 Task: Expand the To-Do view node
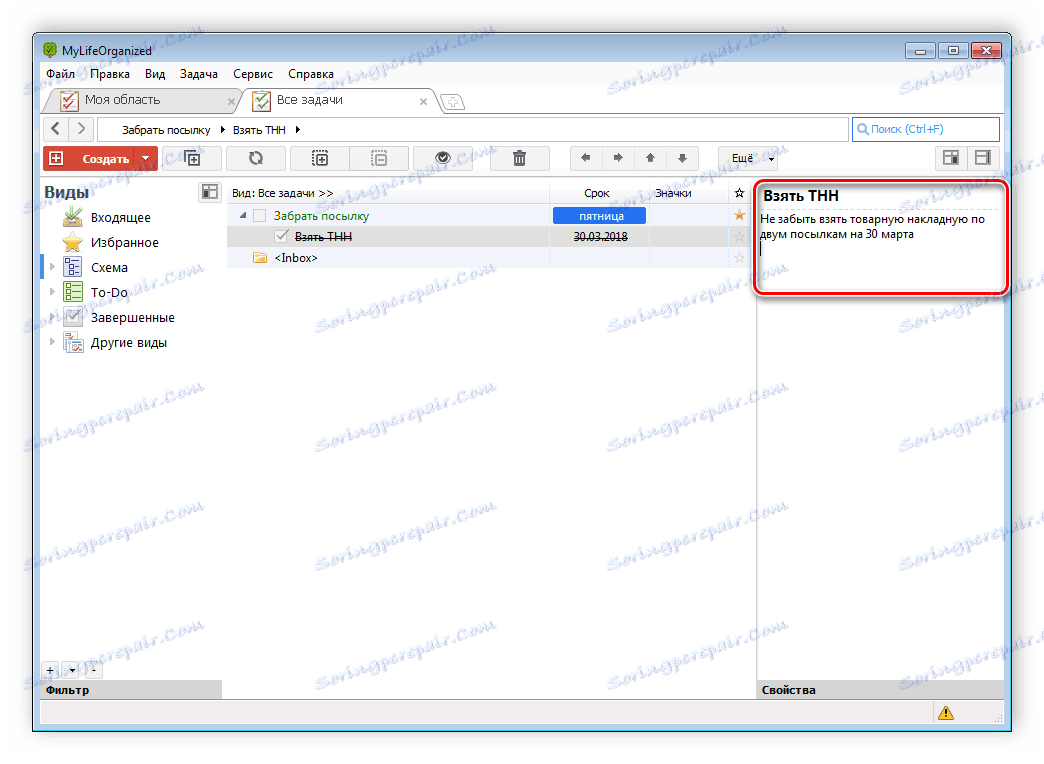(52, 292)
